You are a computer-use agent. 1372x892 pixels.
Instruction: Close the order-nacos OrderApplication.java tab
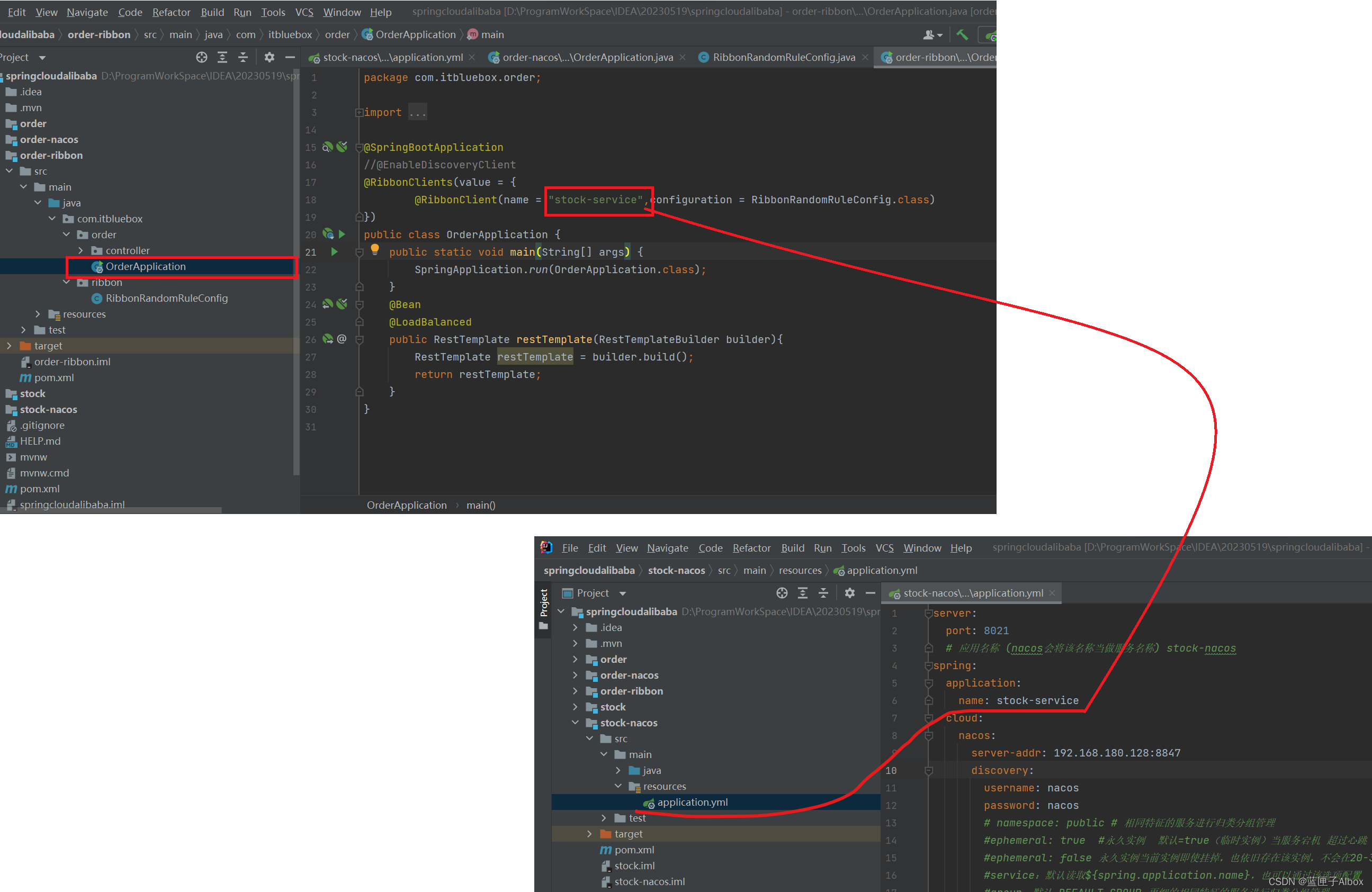pyautogui.click(x=683, y=57)
